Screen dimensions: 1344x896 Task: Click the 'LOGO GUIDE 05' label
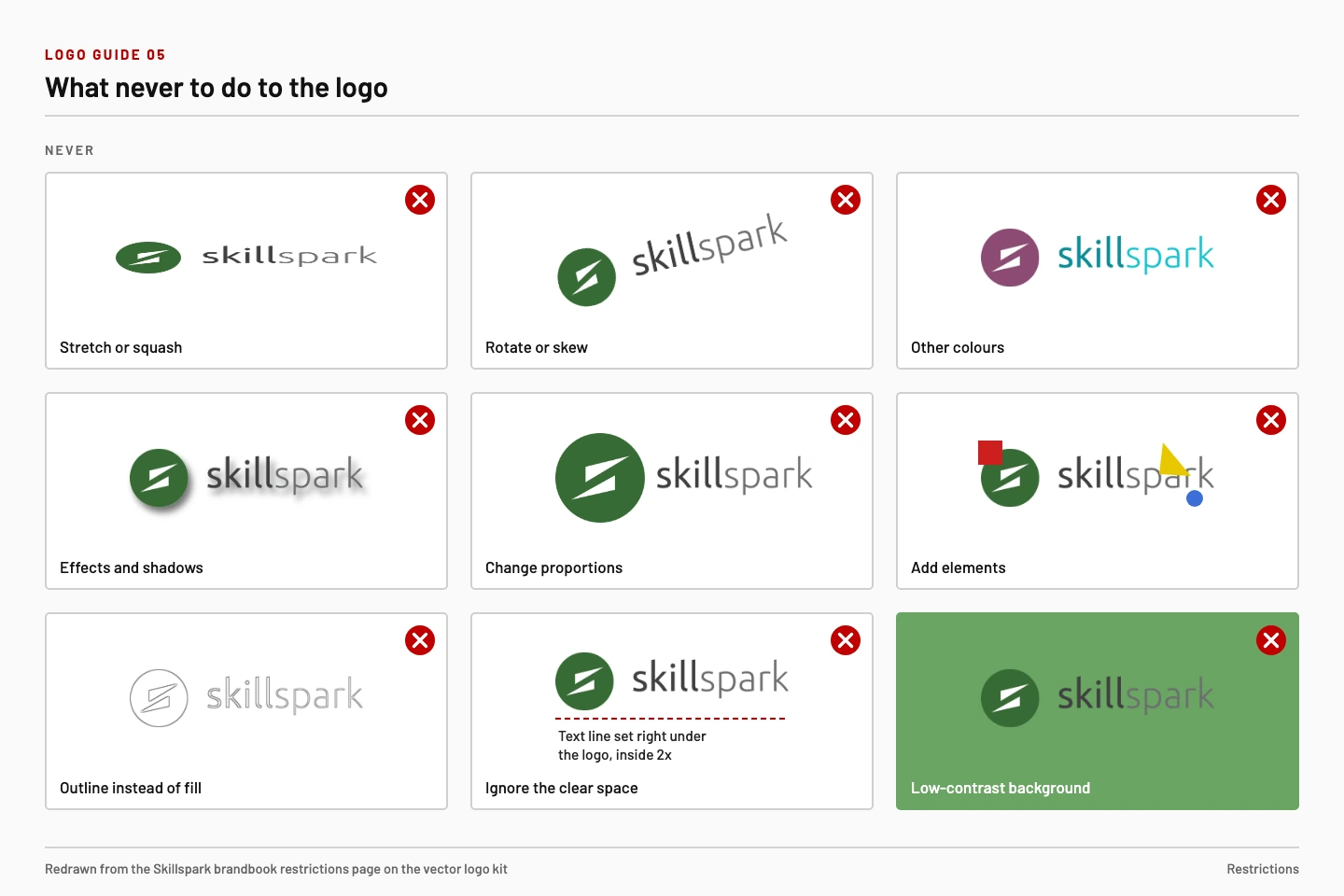105,55
